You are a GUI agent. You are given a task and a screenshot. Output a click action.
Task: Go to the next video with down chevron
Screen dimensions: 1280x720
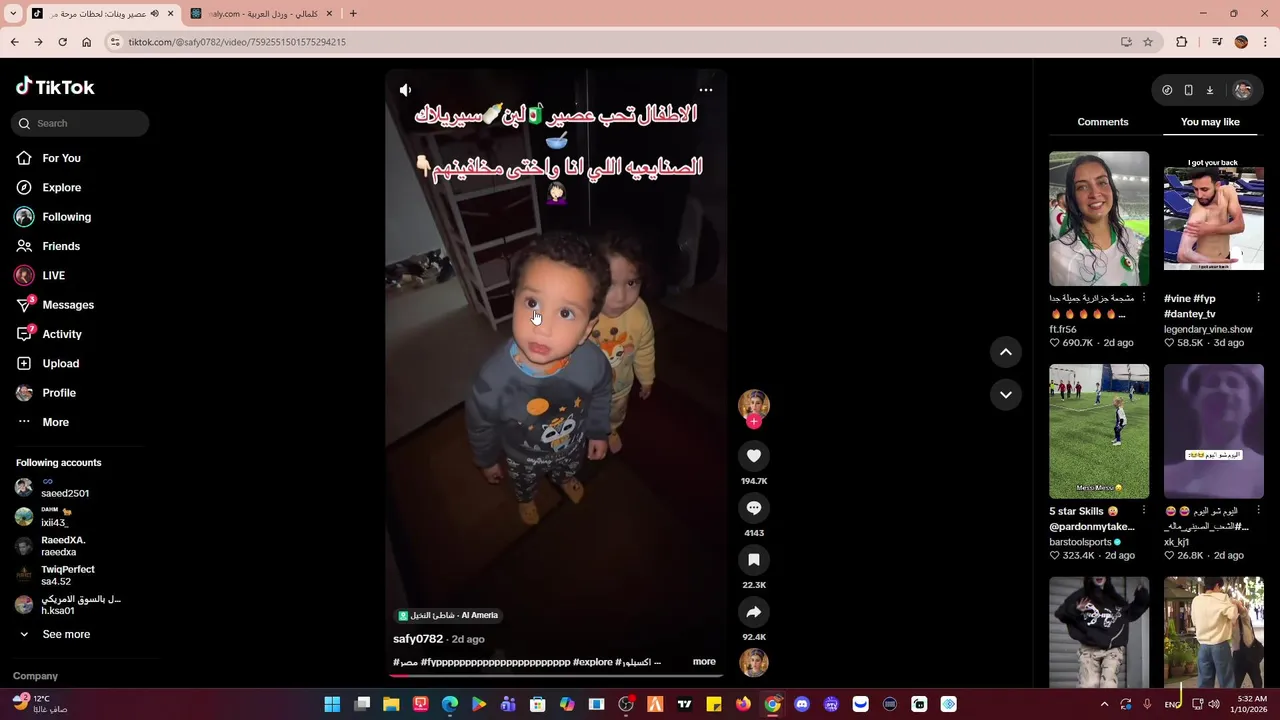point(1006,395)
